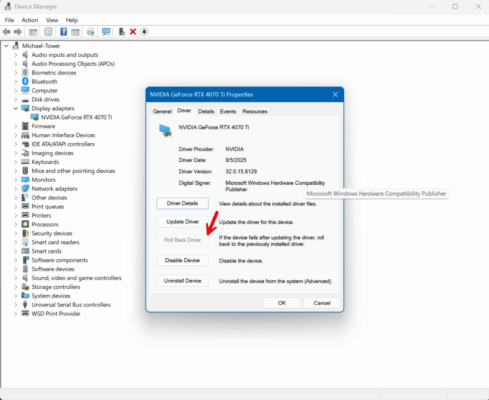
Task: Select the IDE ATA/ATAPI controllers item
Action: [x=63, y=144]
